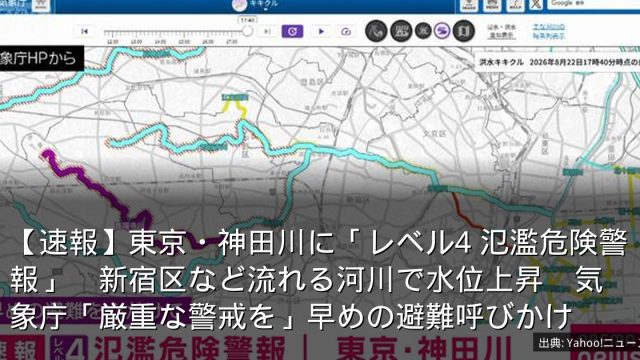The image size is (640, 360).
Task: Click the header icon left of X
Action: [515, 5]
